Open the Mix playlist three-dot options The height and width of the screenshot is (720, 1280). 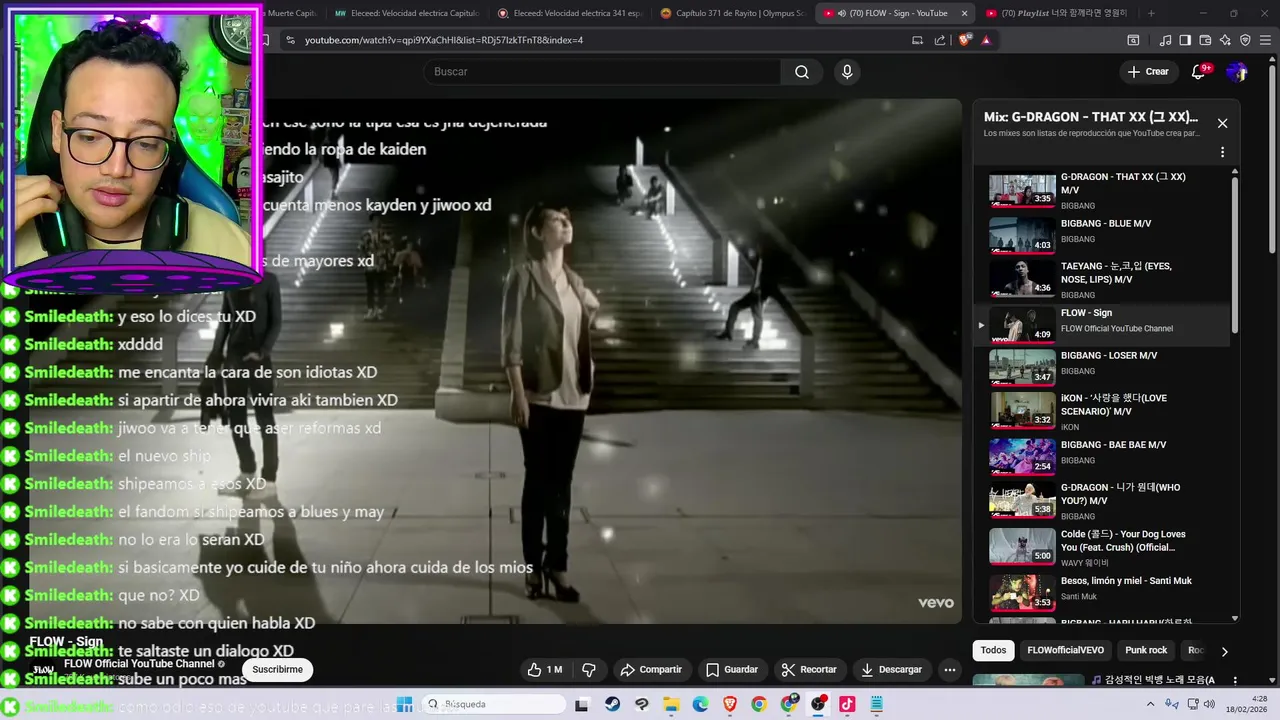click(1222, 153)
